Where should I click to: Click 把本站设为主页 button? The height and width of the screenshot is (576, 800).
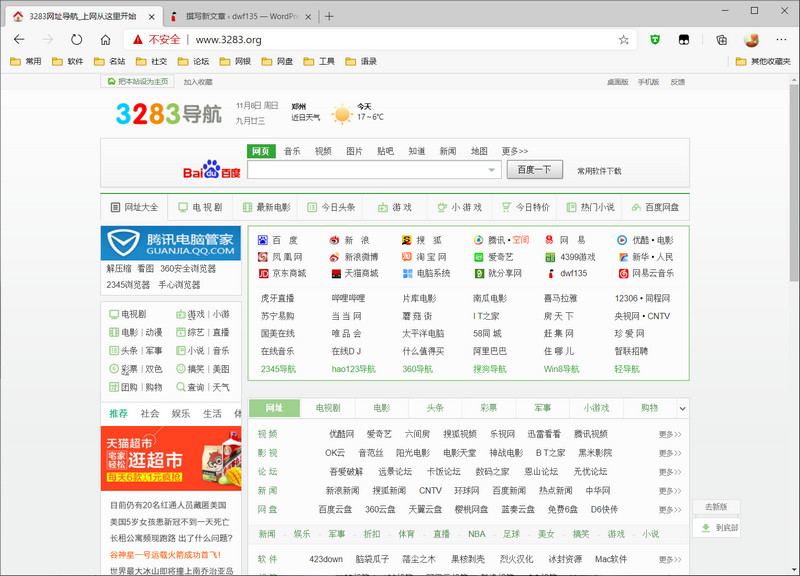138,82
